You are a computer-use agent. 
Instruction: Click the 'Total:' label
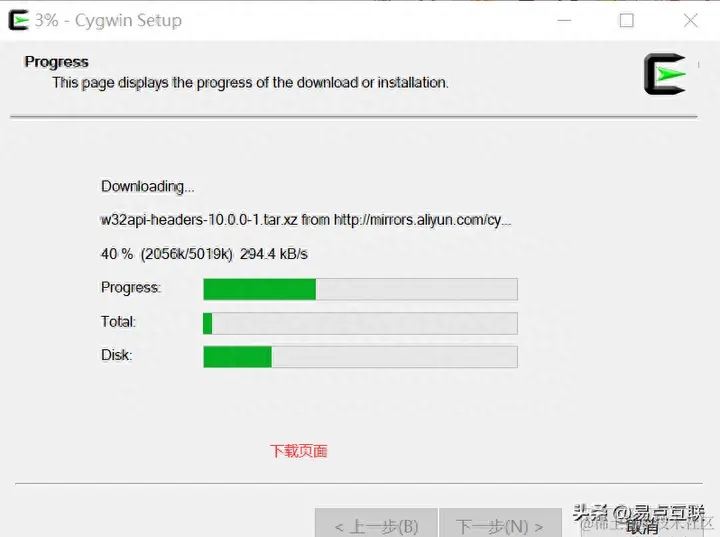click(118, 322)
